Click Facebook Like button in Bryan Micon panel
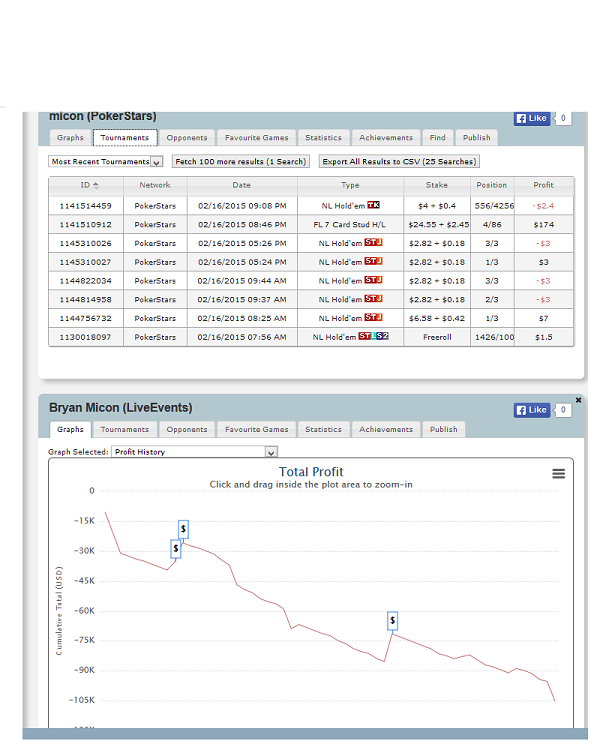 pyautogui.click(x=532, y=410)
